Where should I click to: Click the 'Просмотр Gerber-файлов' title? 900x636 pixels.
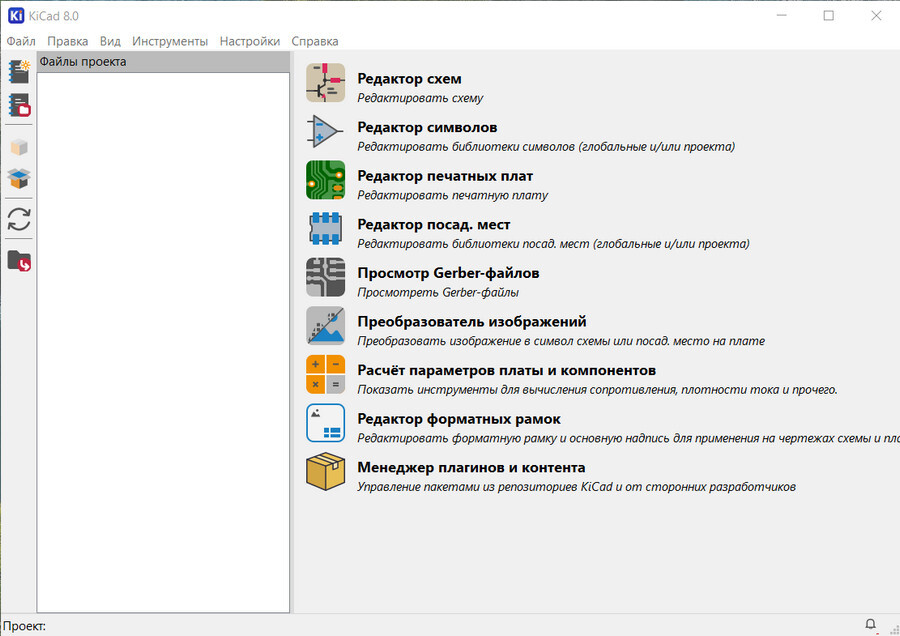point(448,273)
